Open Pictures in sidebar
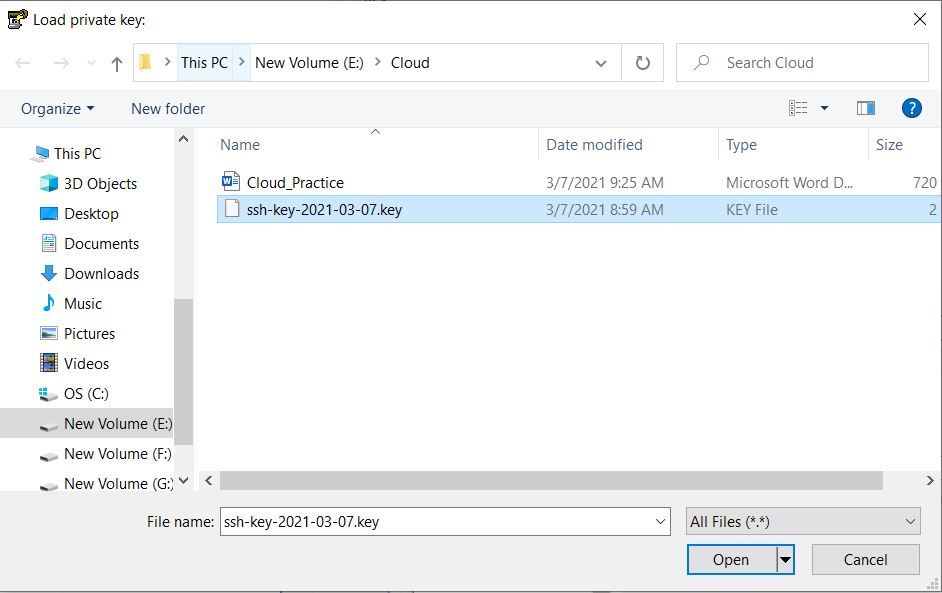This screenshot has width=942, height=593. tap(90, 334)
